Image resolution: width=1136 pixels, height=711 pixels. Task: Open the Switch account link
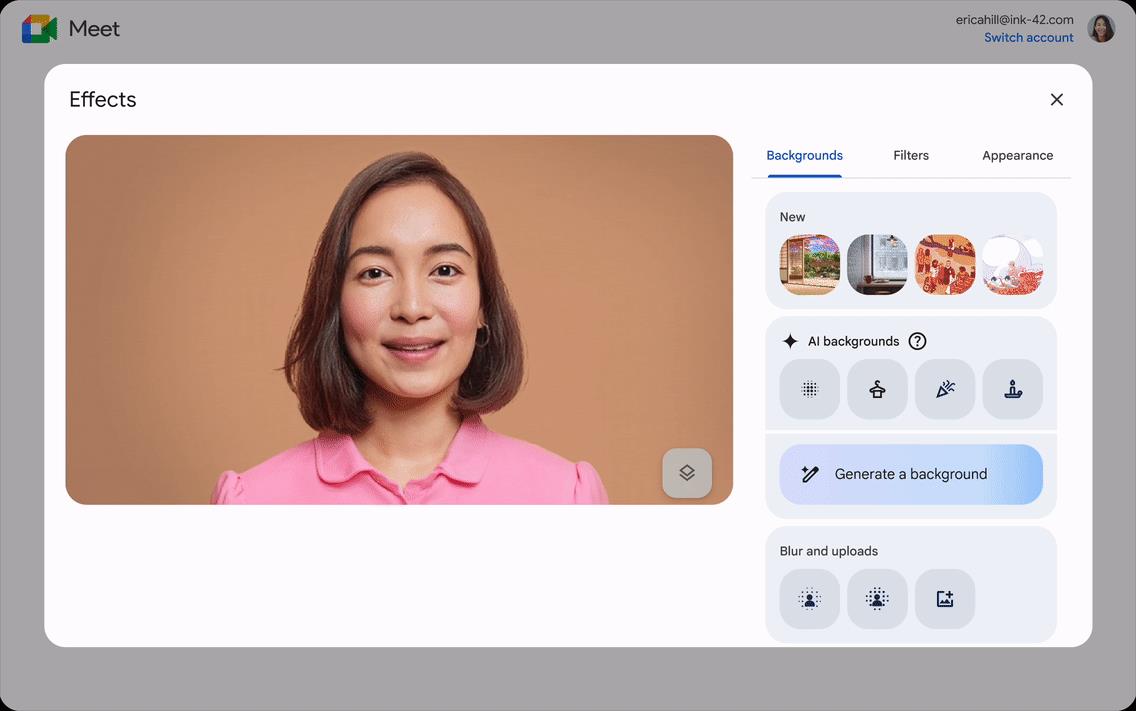tap(1028, 37)
